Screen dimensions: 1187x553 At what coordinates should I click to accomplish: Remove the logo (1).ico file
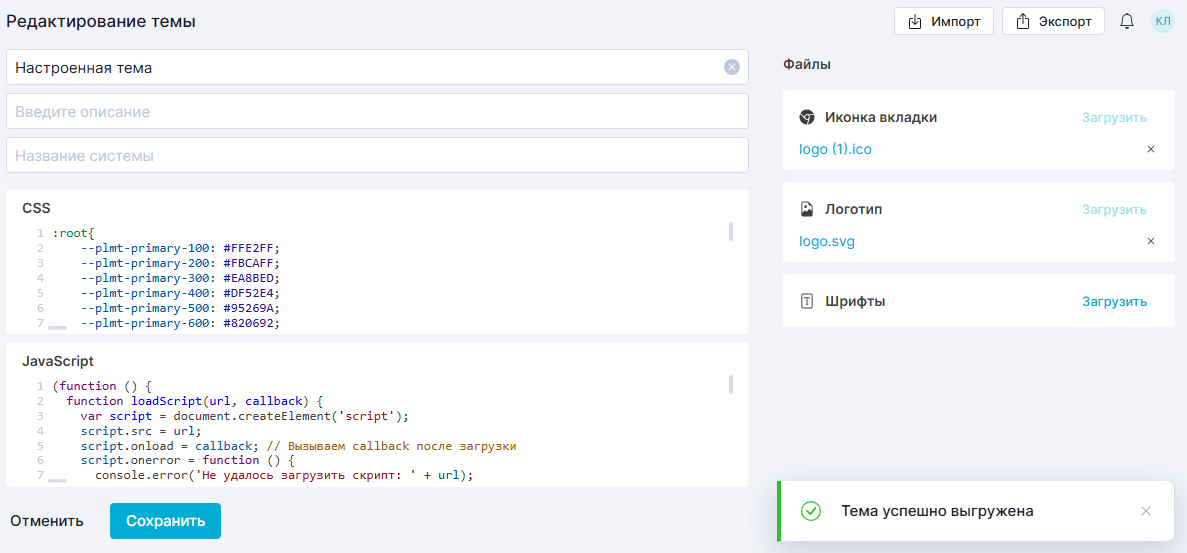pyautogui.click(x=1150, y=149)
